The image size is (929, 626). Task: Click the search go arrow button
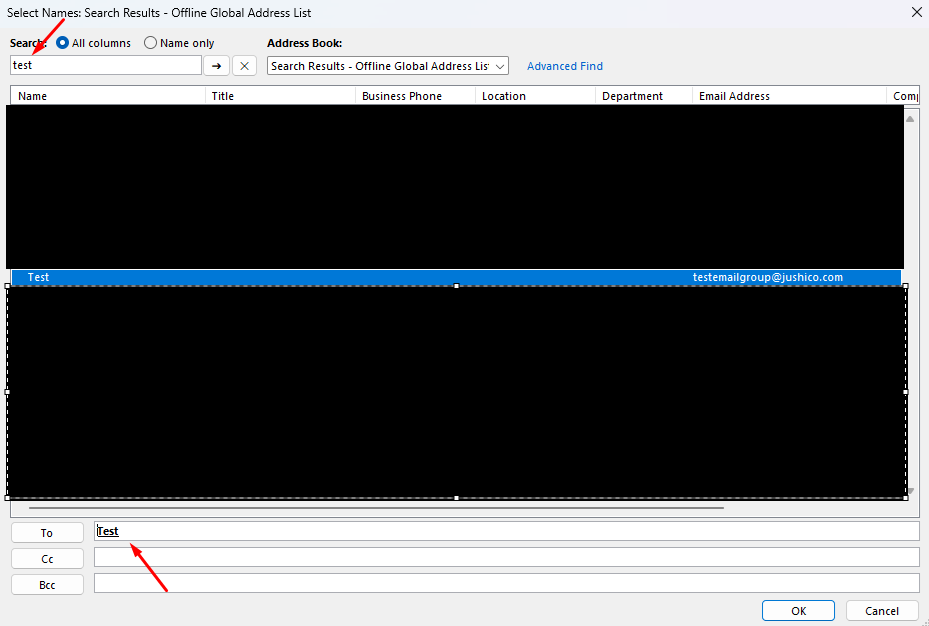[216, 66]
